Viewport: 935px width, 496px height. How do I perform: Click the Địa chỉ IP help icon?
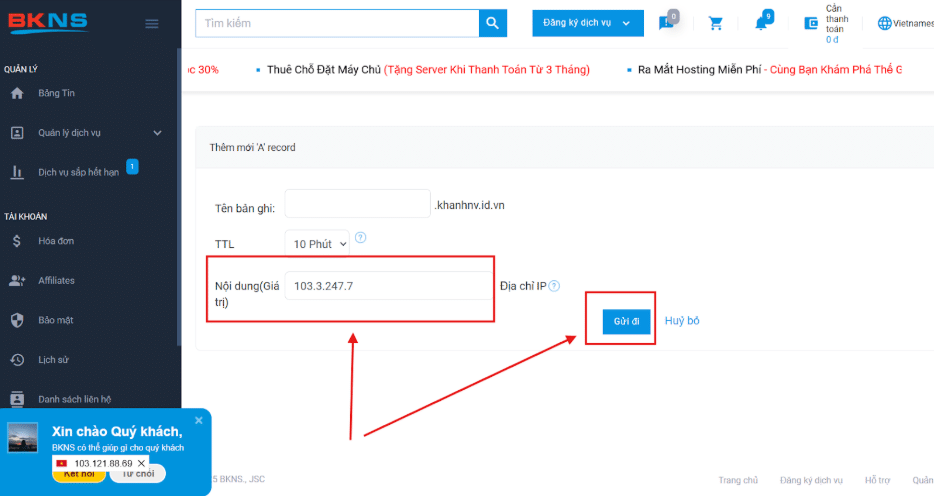[554, 286]
